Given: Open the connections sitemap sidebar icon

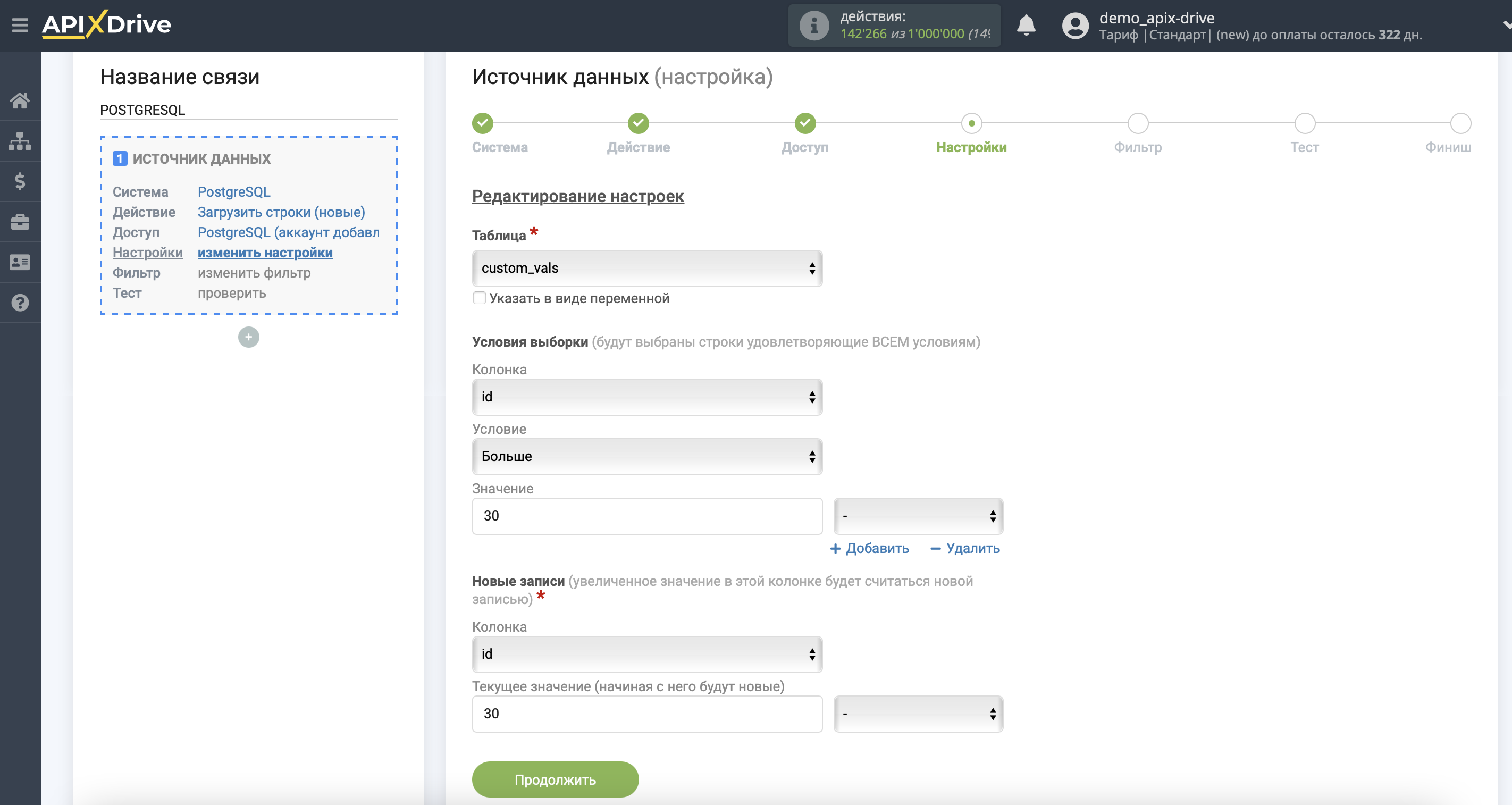Looking at the screenshot, I should 20,141.
